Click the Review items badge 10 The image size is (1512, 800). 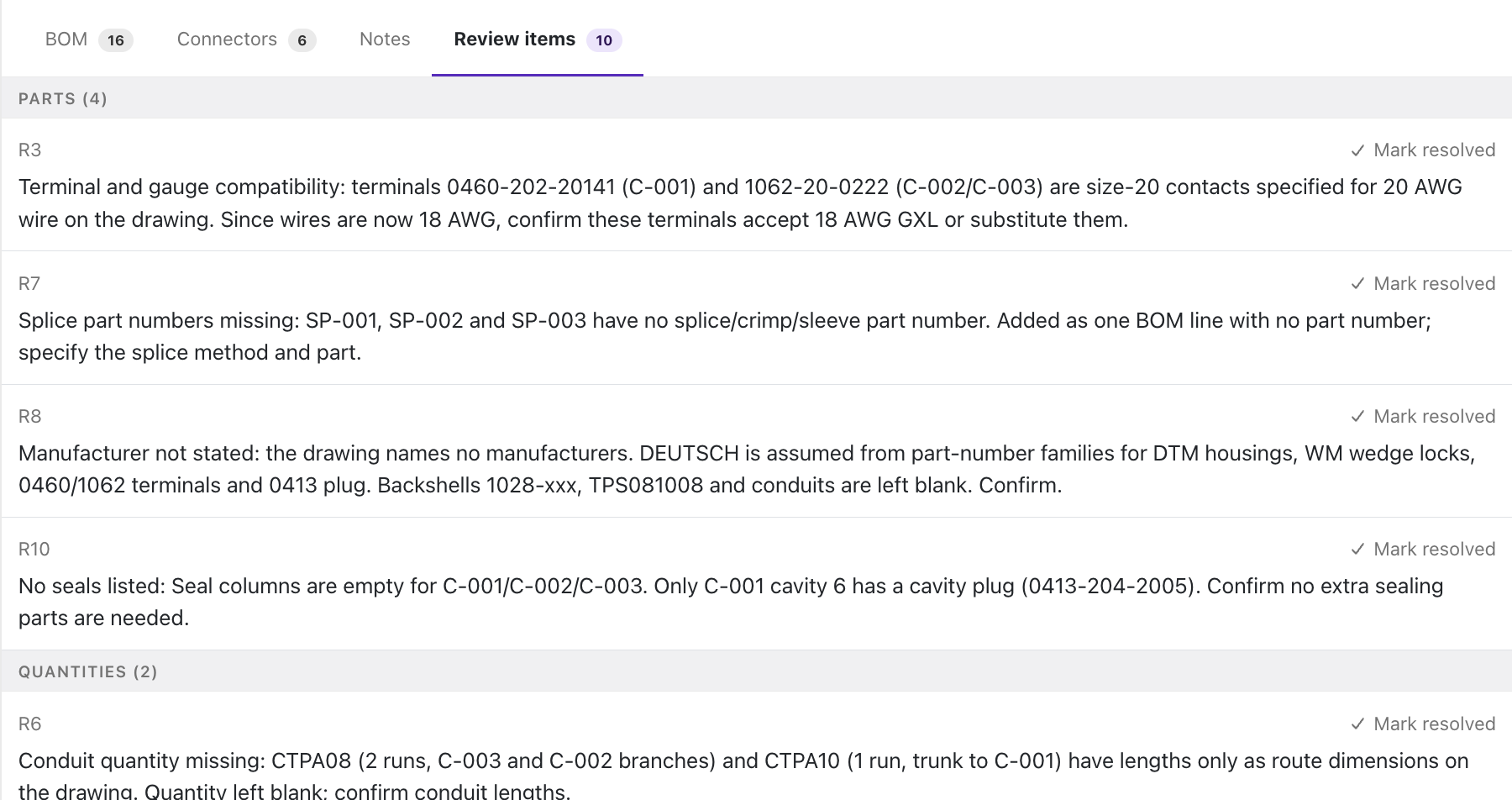(604, 40)
